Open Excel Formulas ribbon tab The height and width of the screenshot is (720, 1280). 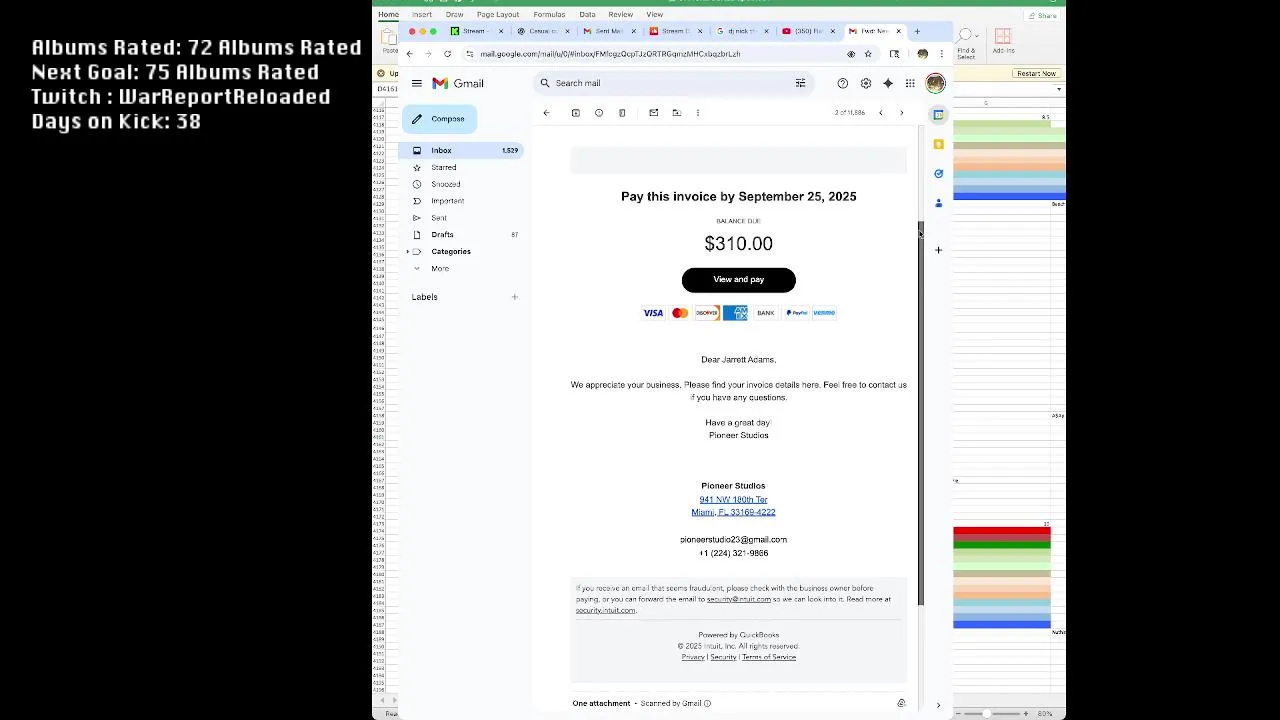pos(549,15)
